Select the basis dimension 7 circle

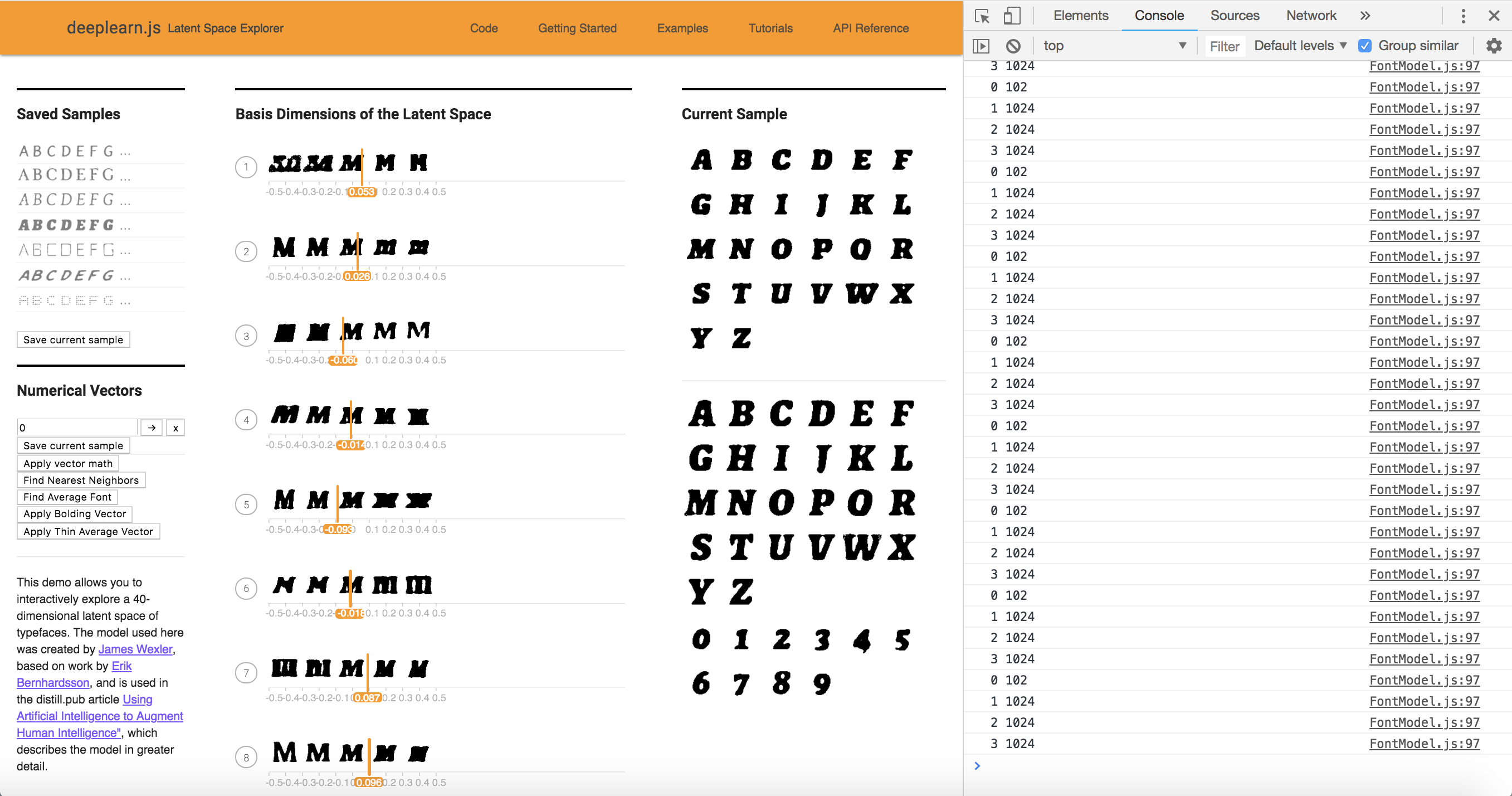(x=246, y=673)
